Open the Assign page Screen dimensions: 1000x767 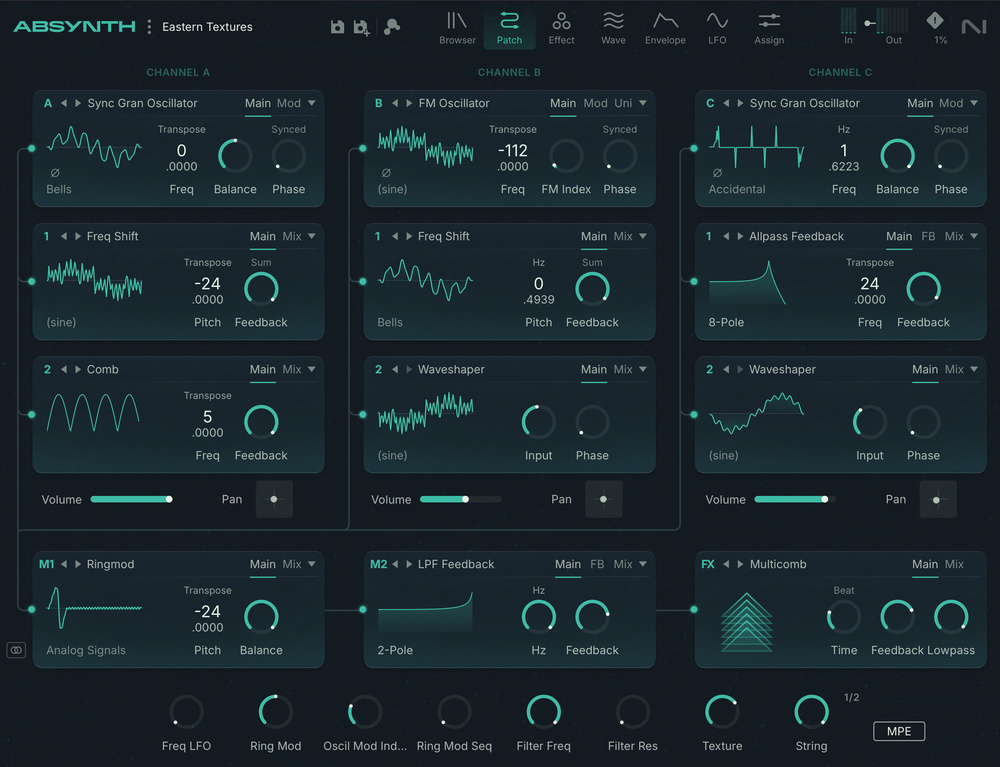[x=769, y=29]
